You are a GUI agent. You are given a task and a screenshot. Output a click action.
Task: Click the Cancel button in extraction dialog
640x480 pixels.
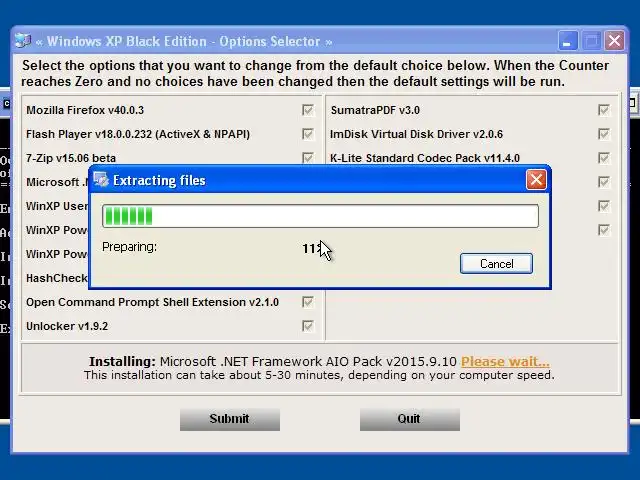coord(496,264)
